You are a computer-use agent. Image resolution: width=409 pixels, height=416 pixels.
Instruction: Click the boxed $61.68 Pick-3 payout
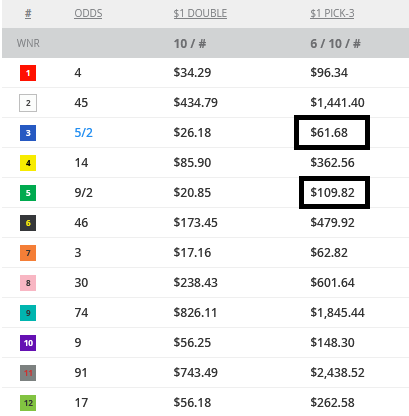click(x=332, y=133)
